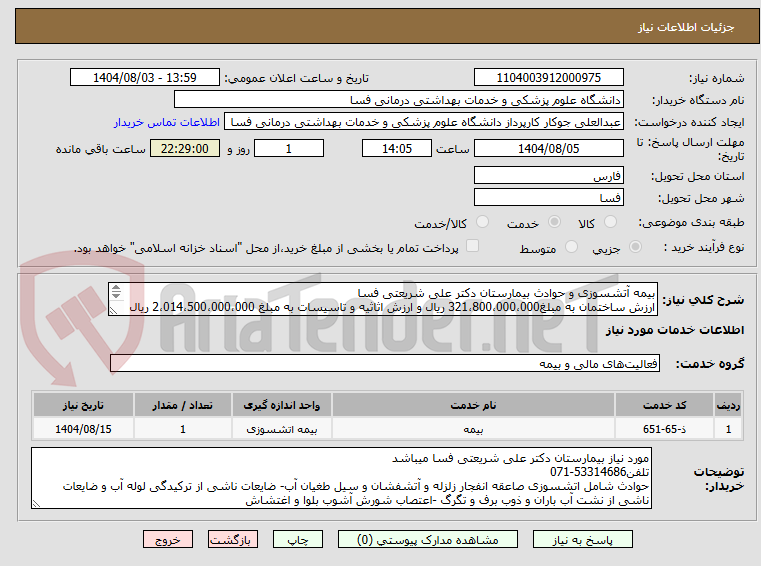Click the 'طبقه بندی موضوعی' label

pos(692,223)
